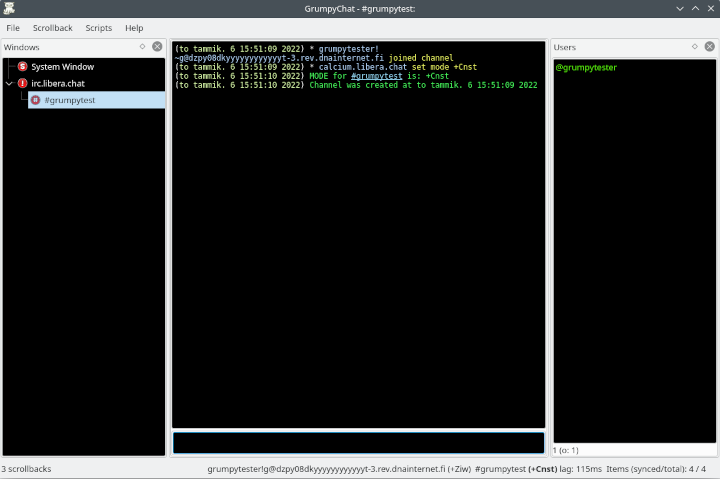Open the Help menu
The height and width of the screenshot is (479, 720).
point(134,28)
